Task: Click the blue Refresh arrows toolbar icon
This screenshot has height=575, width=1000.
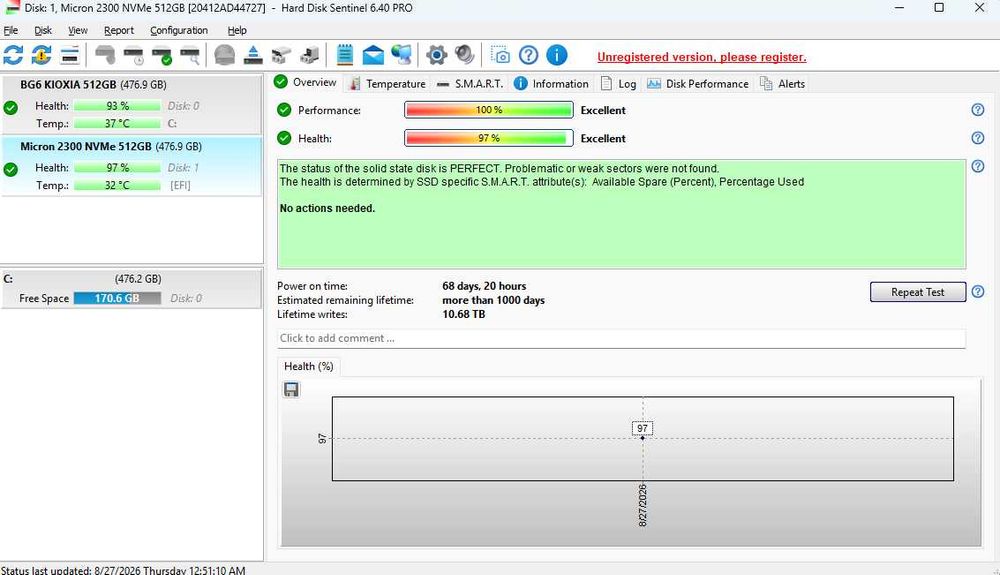Action: [x=13, y=55]
